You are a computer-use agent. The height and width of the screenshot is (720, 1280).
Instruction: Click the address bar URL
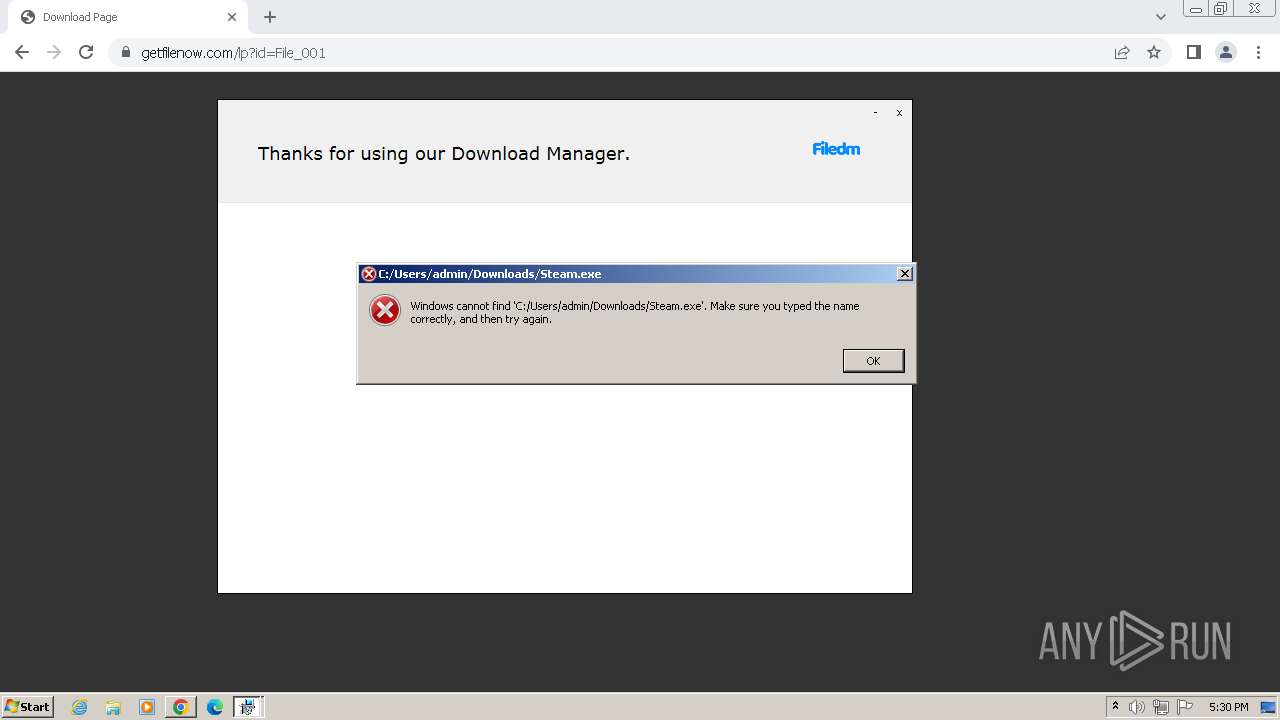pyautogui.click(x=233, y=53)
